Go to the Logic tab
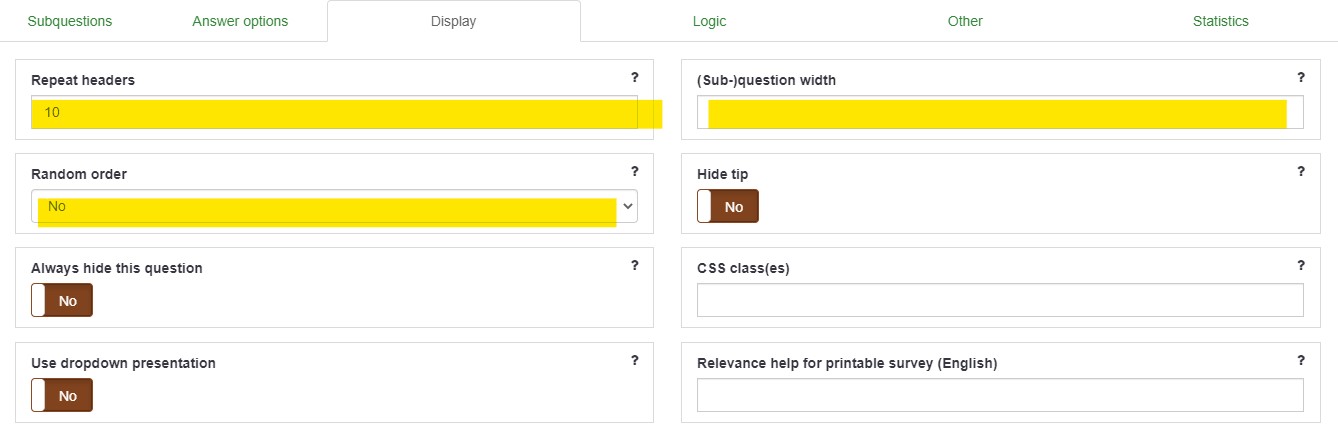 click(x=709, y=21)
